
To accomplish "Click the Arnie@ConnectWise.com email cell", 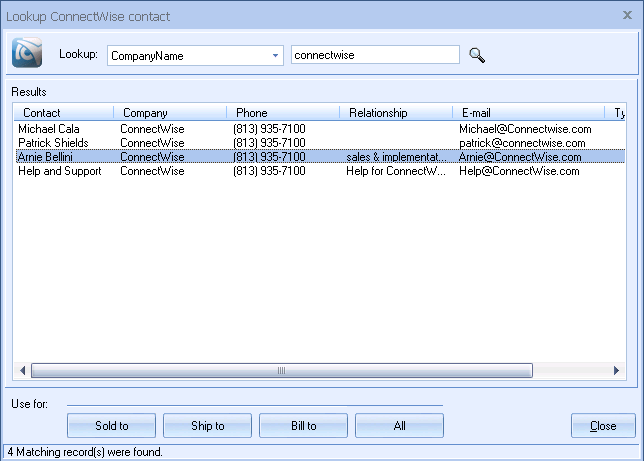I will tap(520, 157).
